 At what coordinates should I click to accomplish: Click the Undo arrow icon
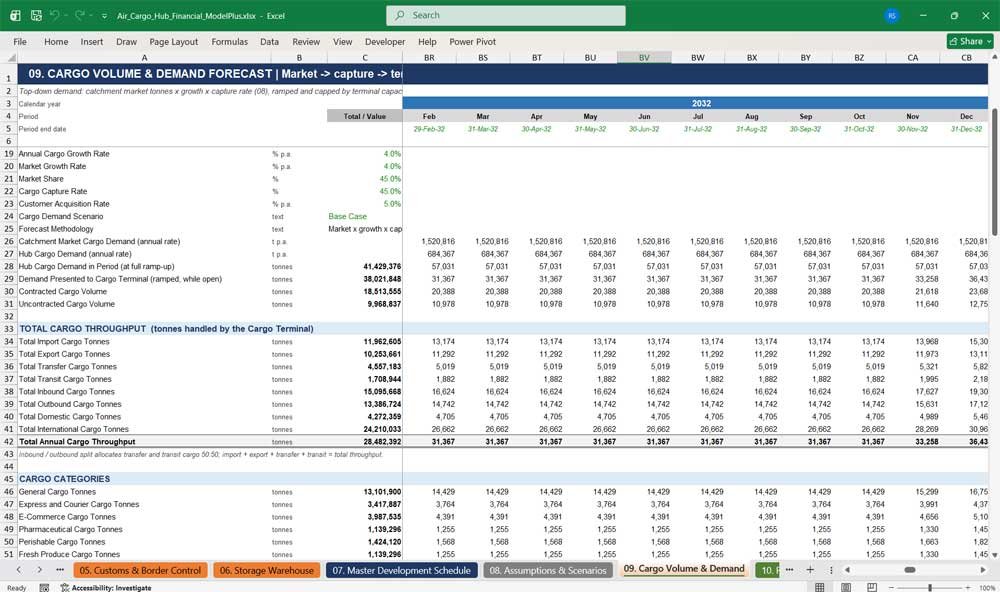55,15
